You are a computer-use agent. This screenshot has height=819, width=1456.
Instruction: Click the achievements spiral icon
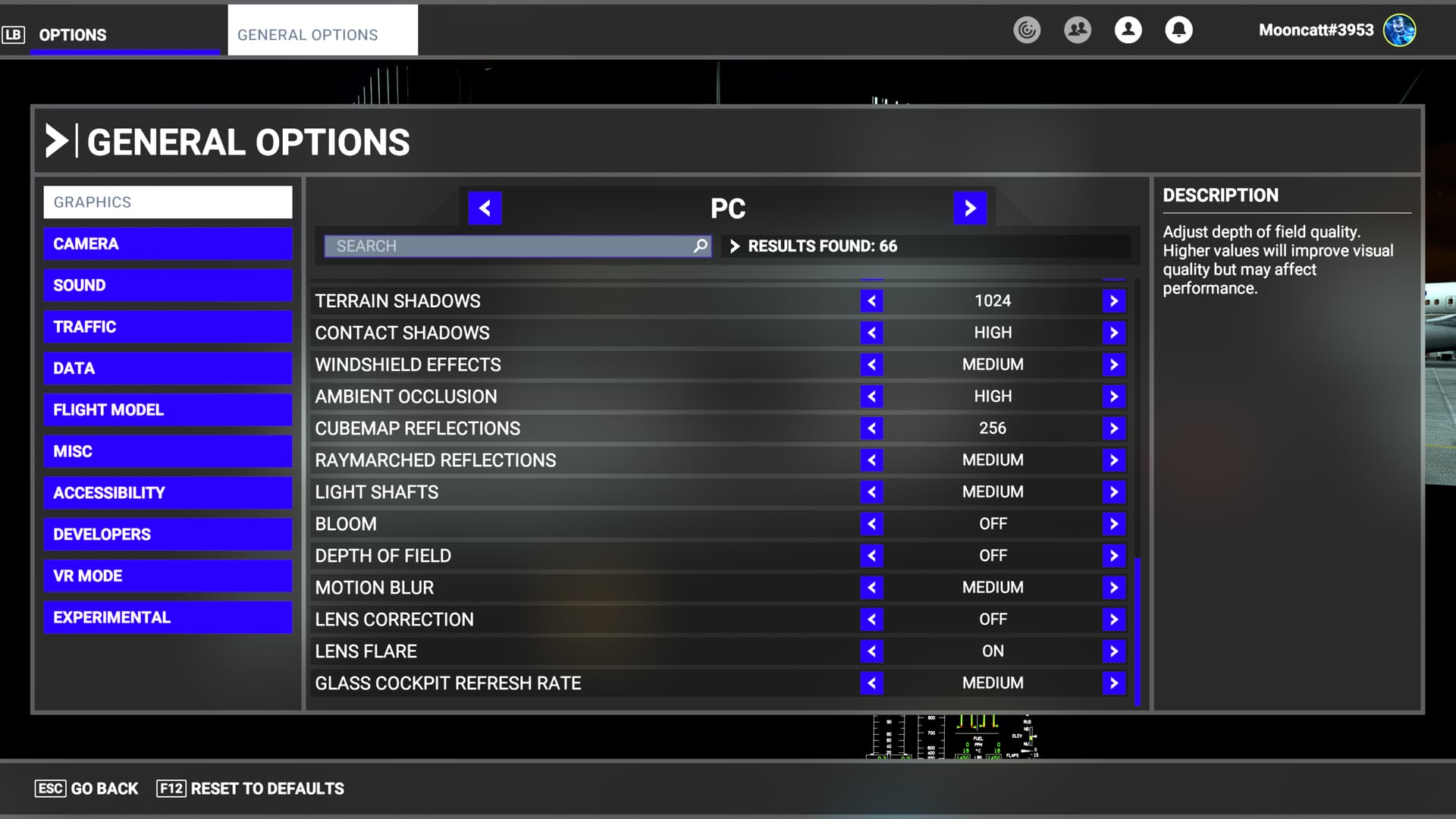(1027, 30)
